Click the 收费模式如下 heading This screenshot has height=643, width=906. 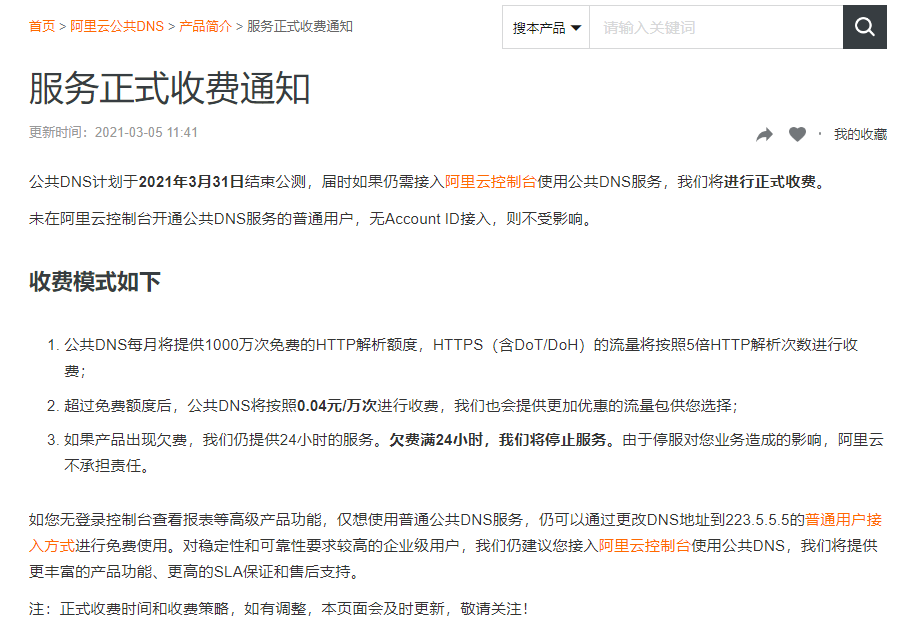coord(95,282)
